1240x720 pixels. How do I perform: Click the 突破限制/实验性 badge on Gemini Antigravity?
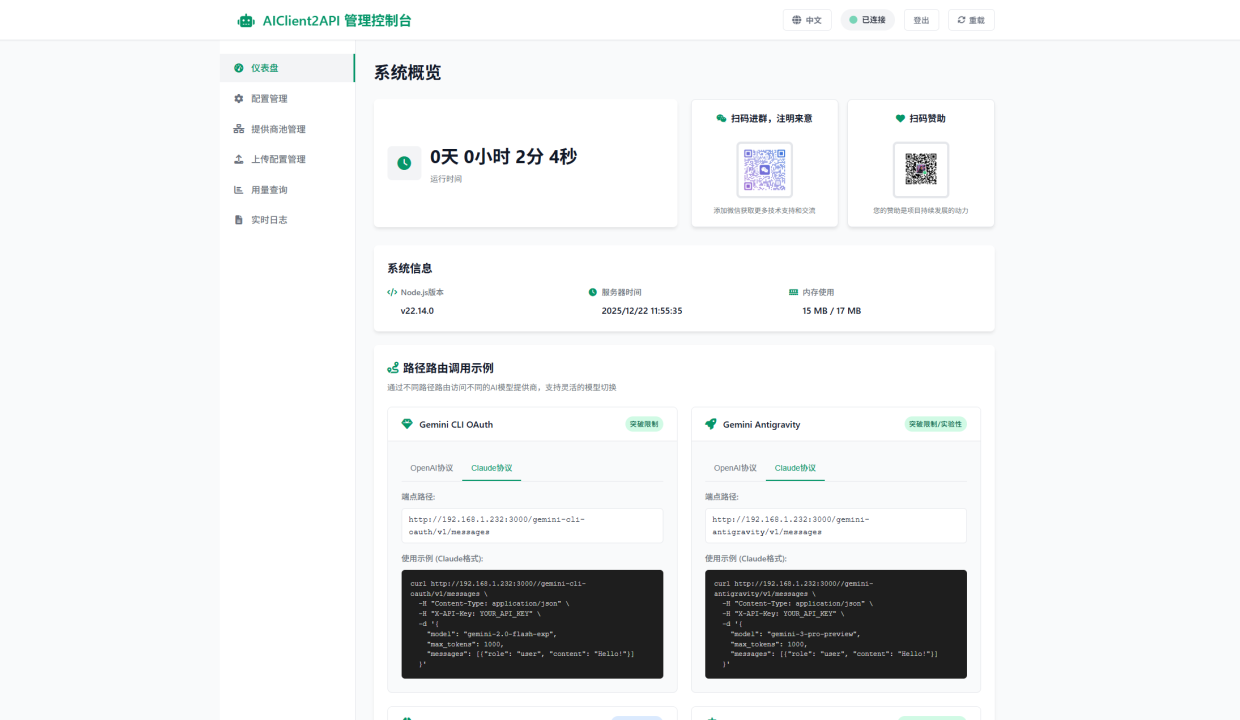[x=936, y=424]
